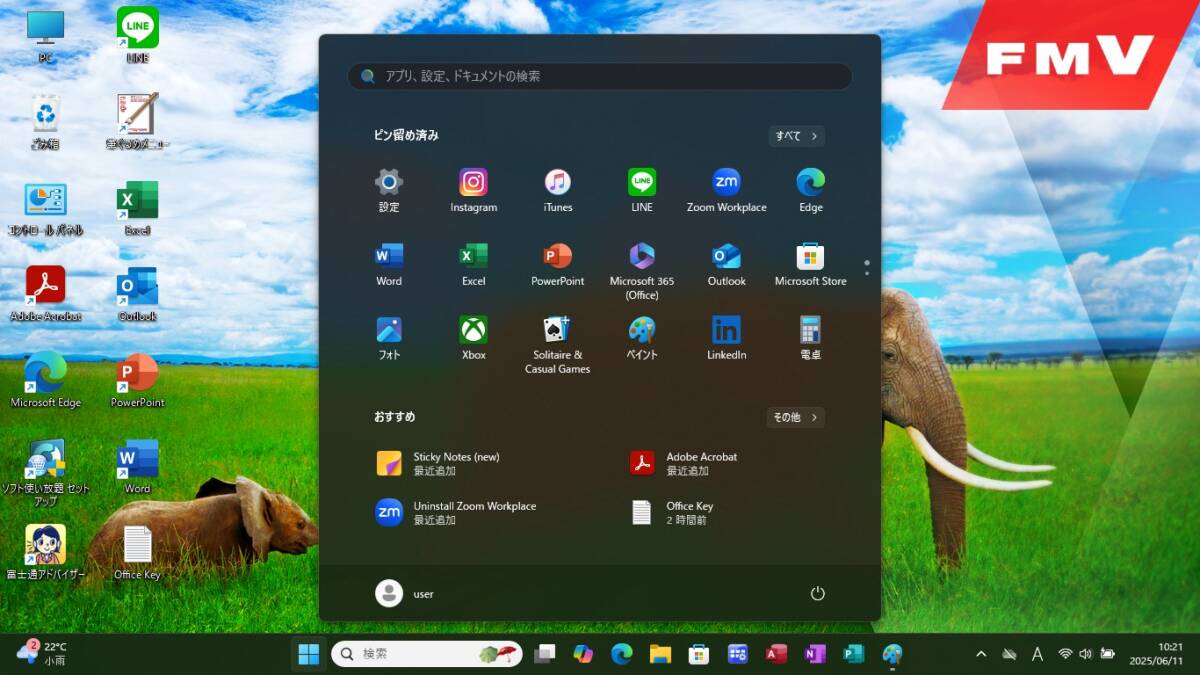Viewport: 1200px width, 675px height.
Task: Open the battery status tray icon
Action: click(1108, 654)
